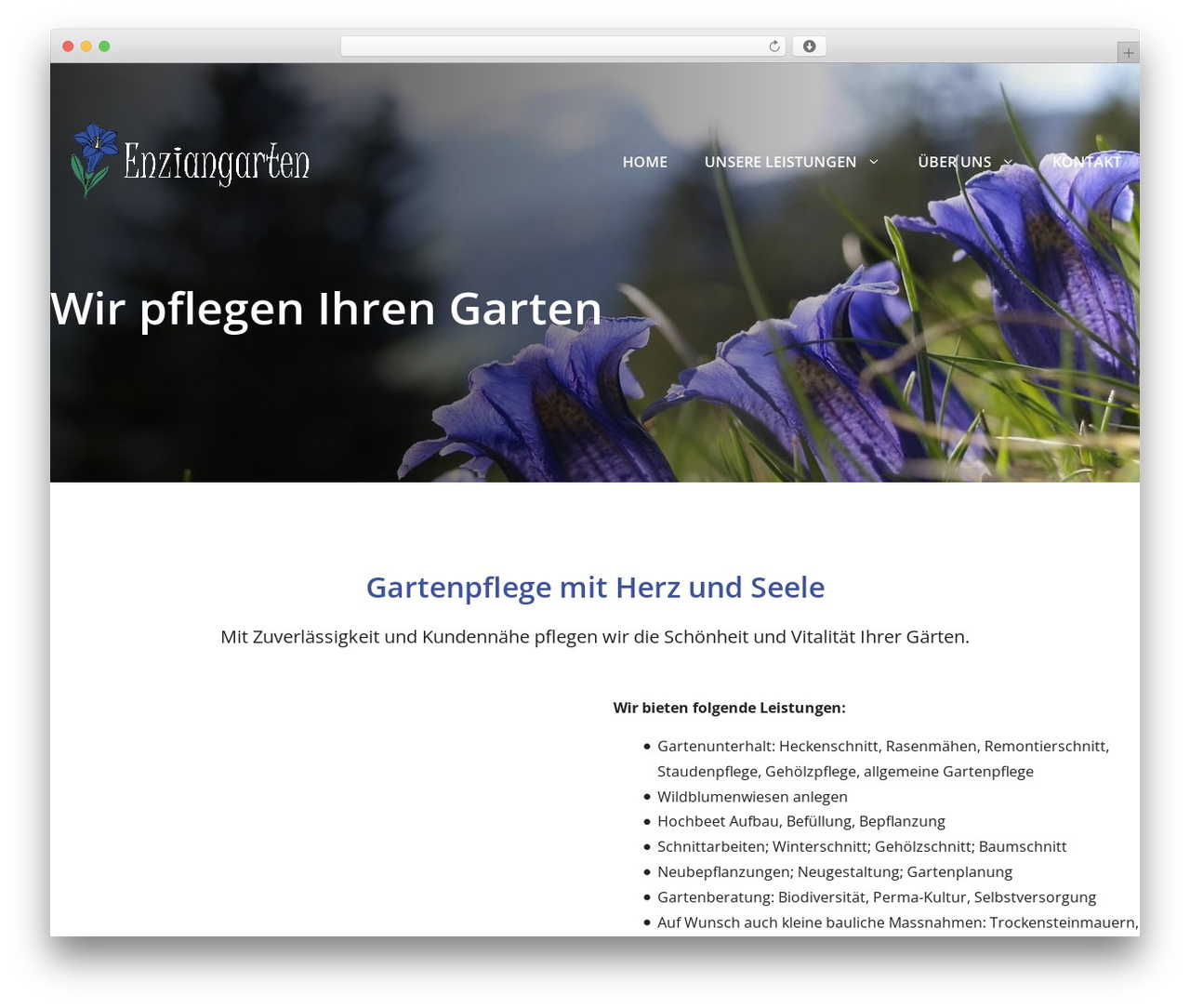Click 'Wir bieten folgende Leistungen:' text
The height and width of the screenshot is (1008, 1190).
[x=729, y=708]
